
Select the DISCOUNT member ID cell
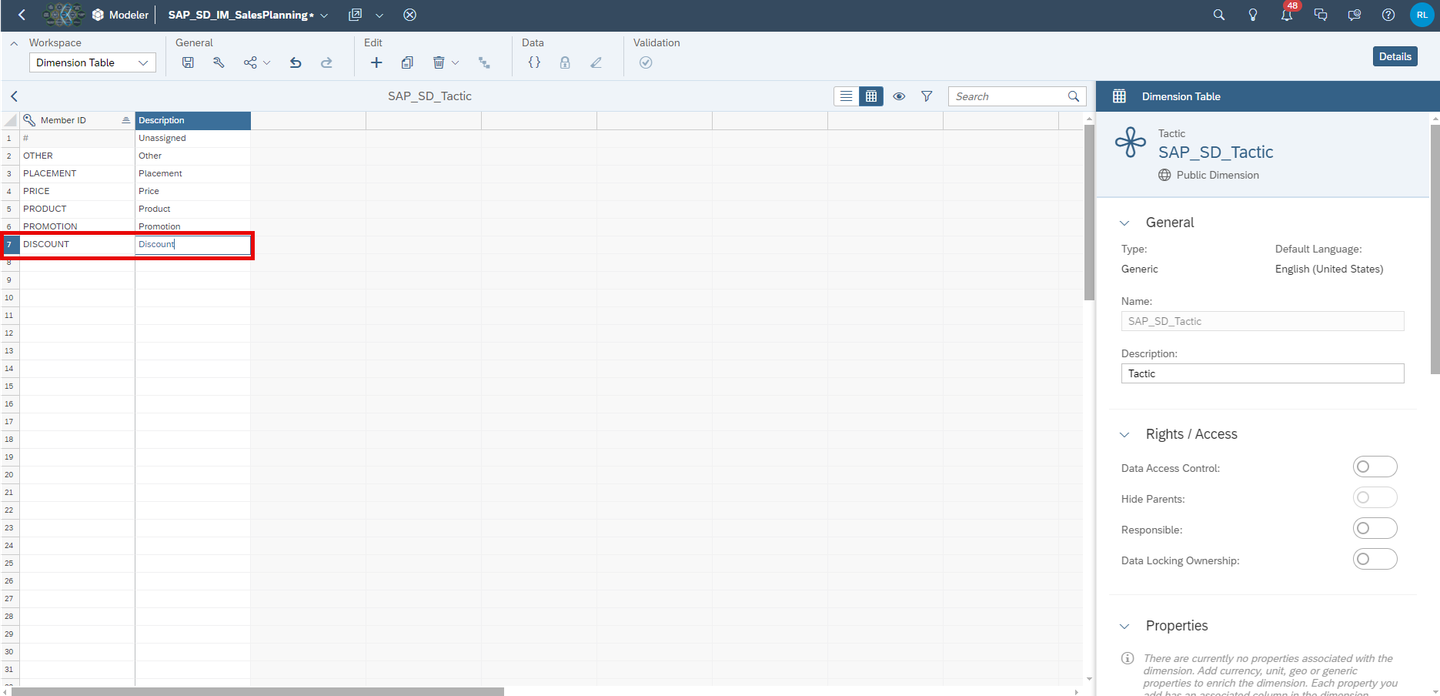pos(77,244)
